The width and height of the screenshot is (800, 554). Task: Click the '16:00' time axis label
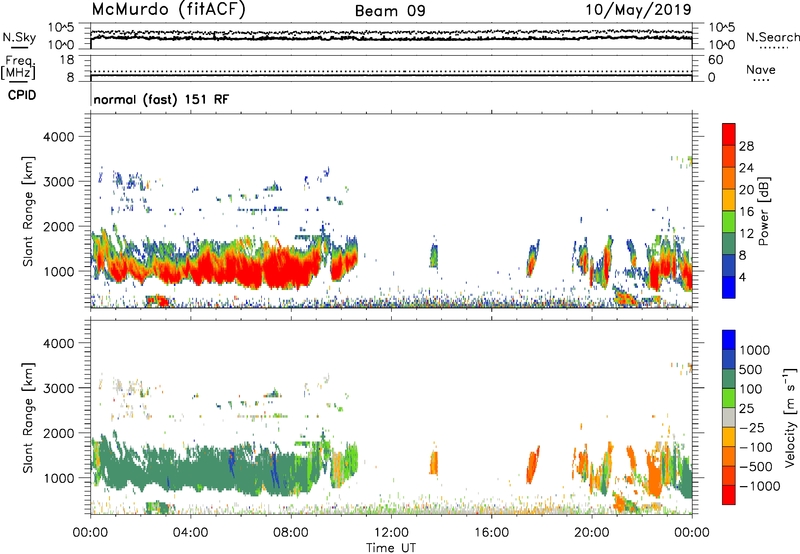pos(491,533)
